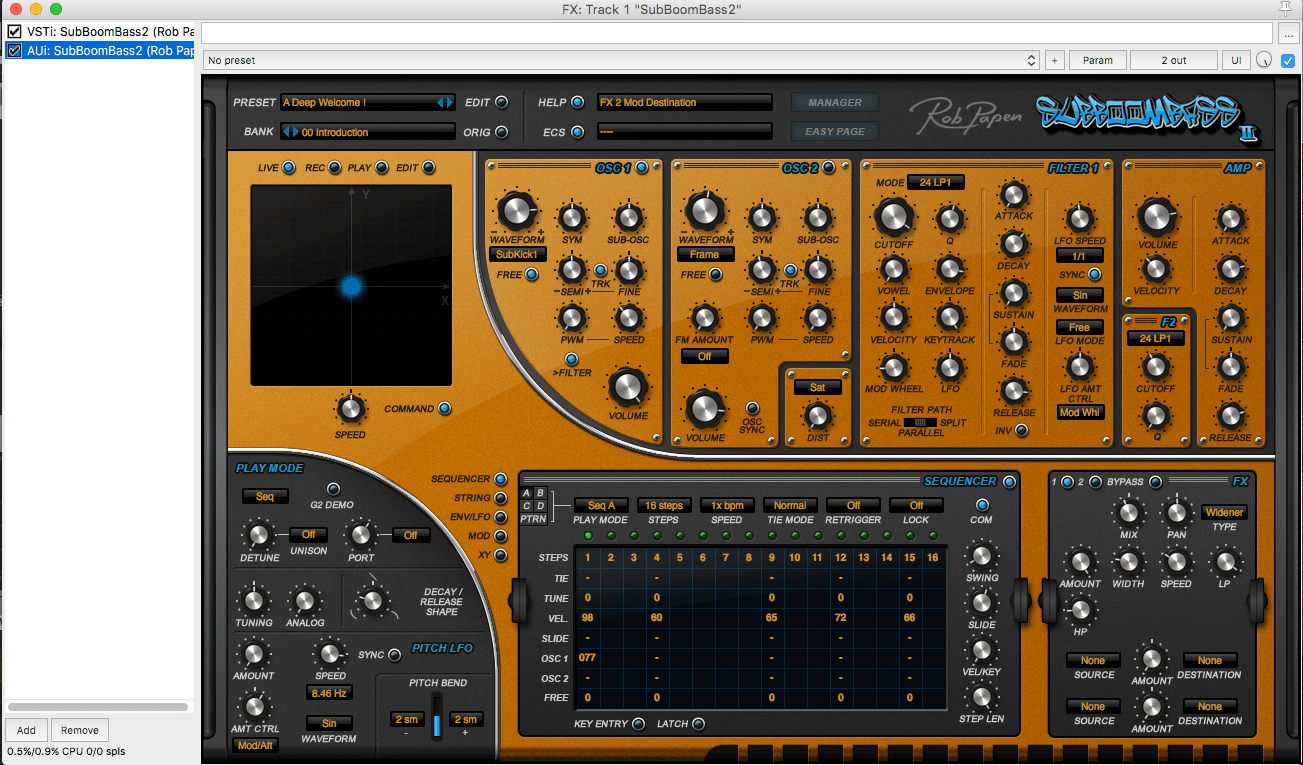Select the XY section tab
The image size is (1303, 765).
click(x=500, y=555)
